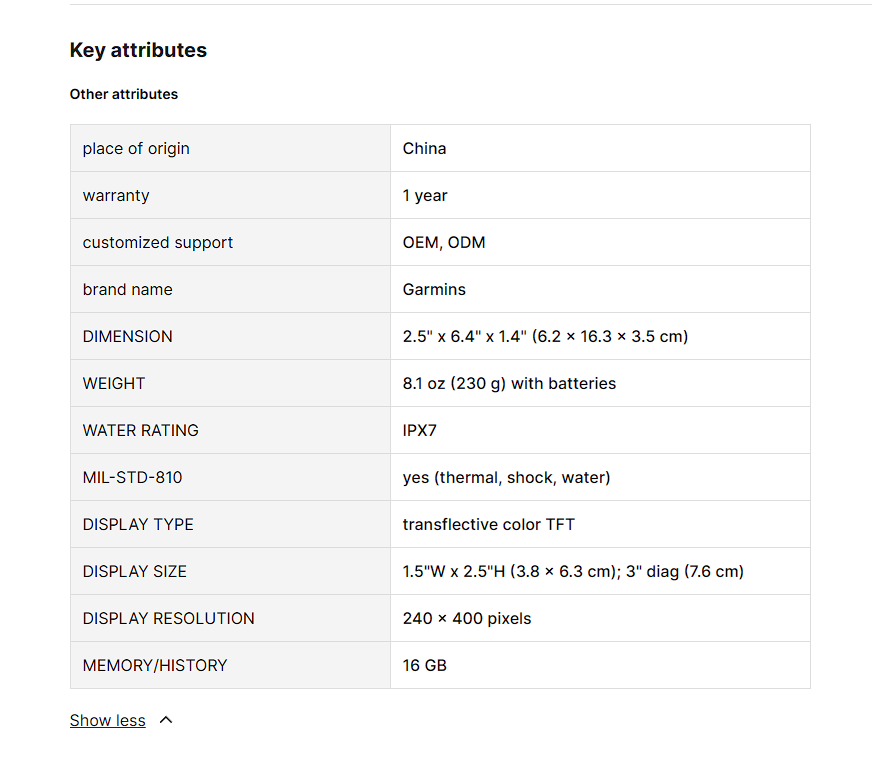Click the 16 GB memory value
The image size is (885, 758).
coord(425,665)
